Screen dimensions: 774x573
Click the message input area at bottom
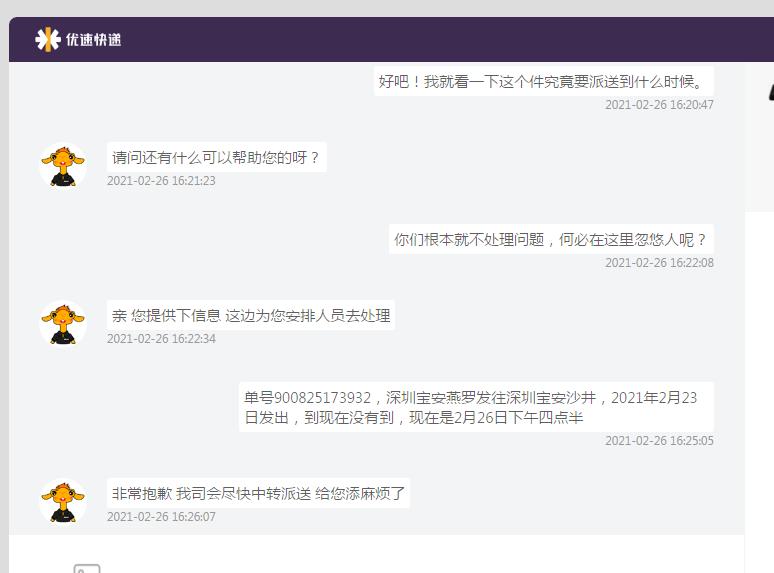point(377,554)
